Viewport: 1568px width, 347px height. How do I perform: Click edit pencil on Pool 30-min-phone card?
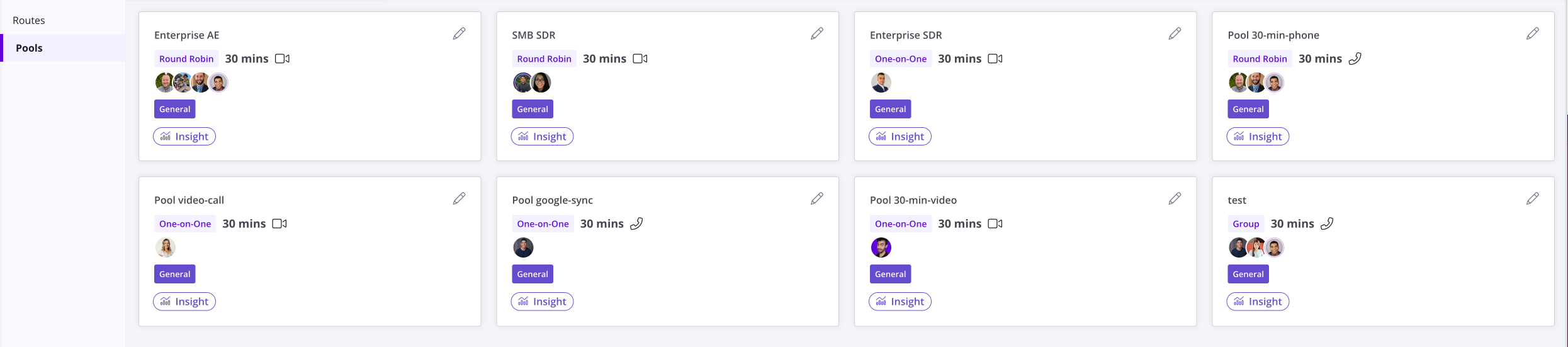click(1532, 33)
